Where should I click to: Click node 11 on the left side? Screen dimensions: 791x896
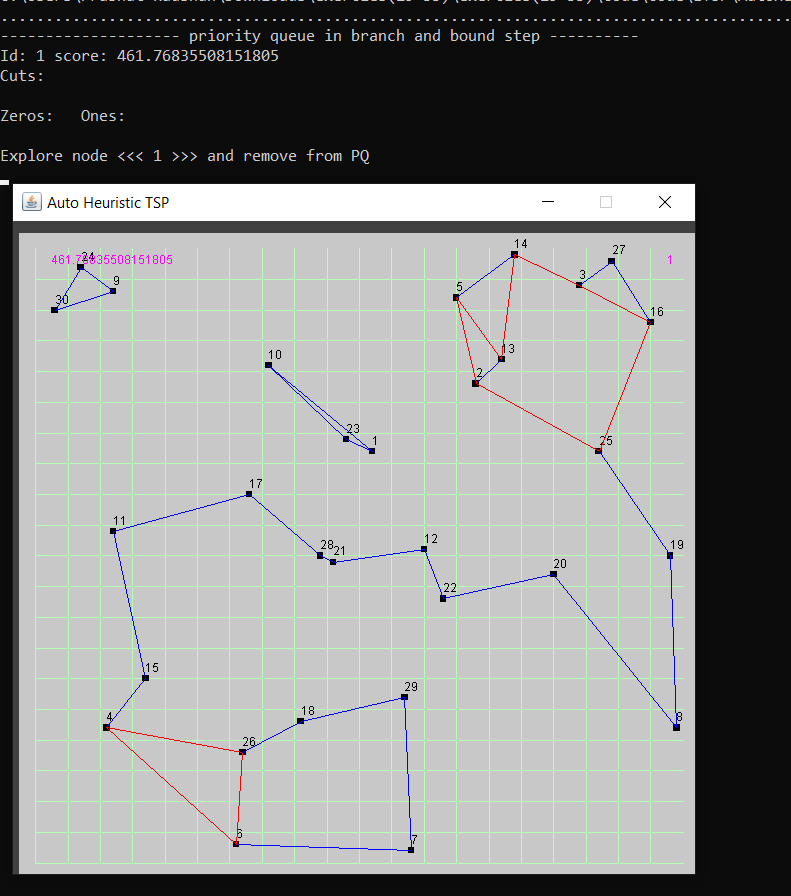click(x=113, y=531)
